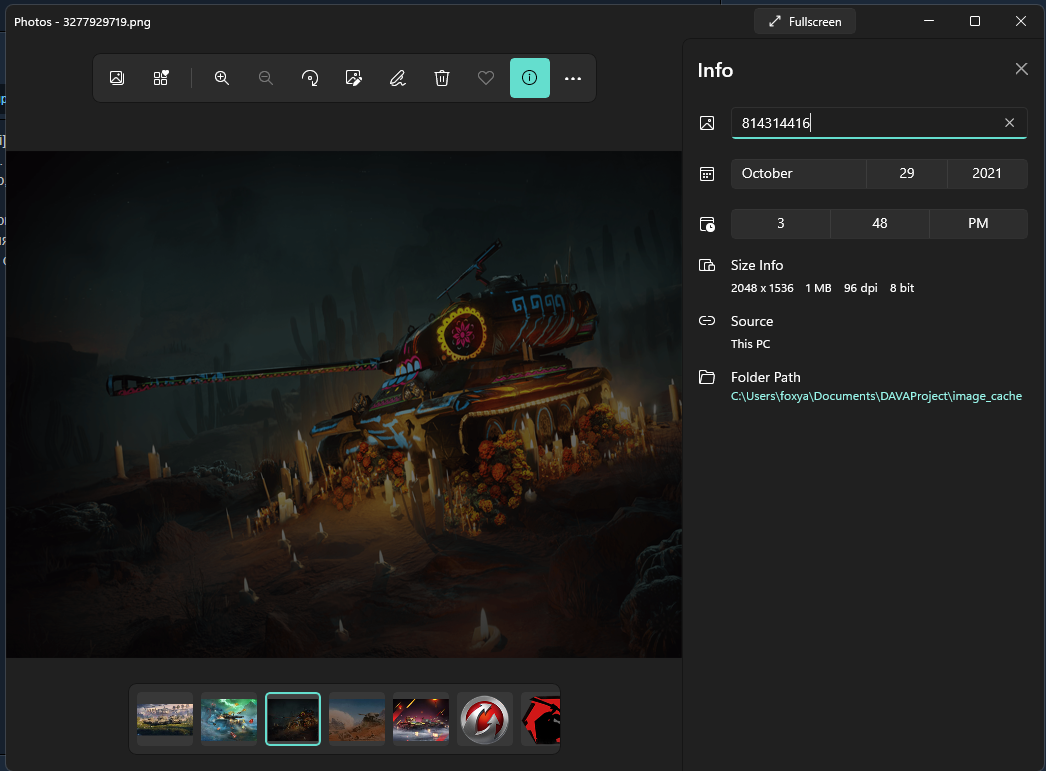Image resolution: width=1046 pixels, height=771 pixels.
Task: Change the day field 29
Action: point(907,173)
